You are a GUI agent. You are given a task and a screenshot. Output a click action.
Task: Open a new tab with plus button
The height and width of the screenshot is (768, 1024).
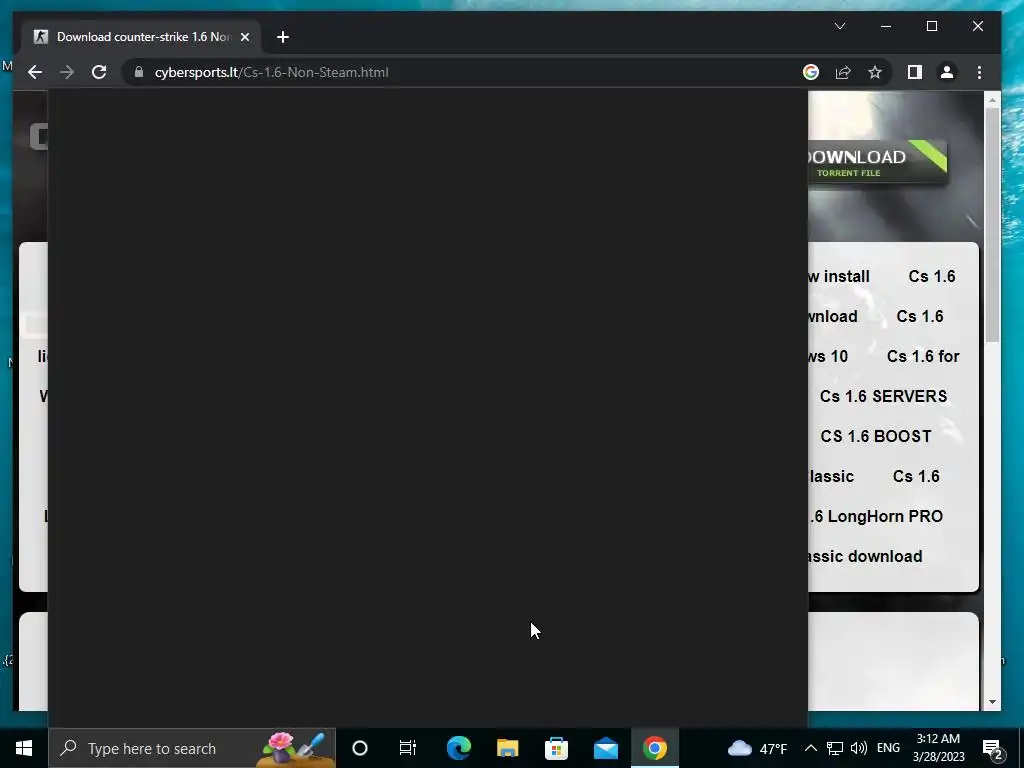[x=283, y=37]
